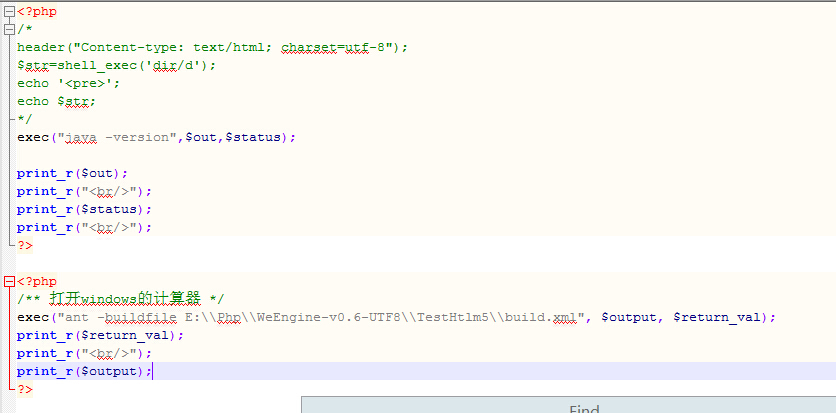
Task: Click the print_r($return_val); line
Action: (x=100, y=335)
